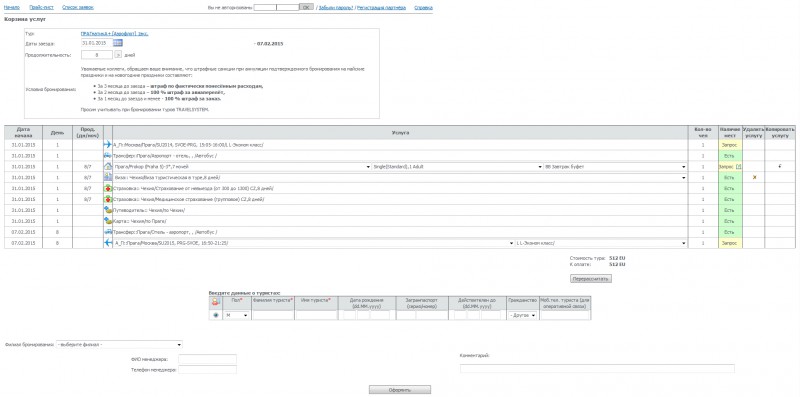Click the bus icon of Аэропорт - отель transfer
Viewport: 800px width, 397px height.
pyautogui.click(x=108, y=156)
